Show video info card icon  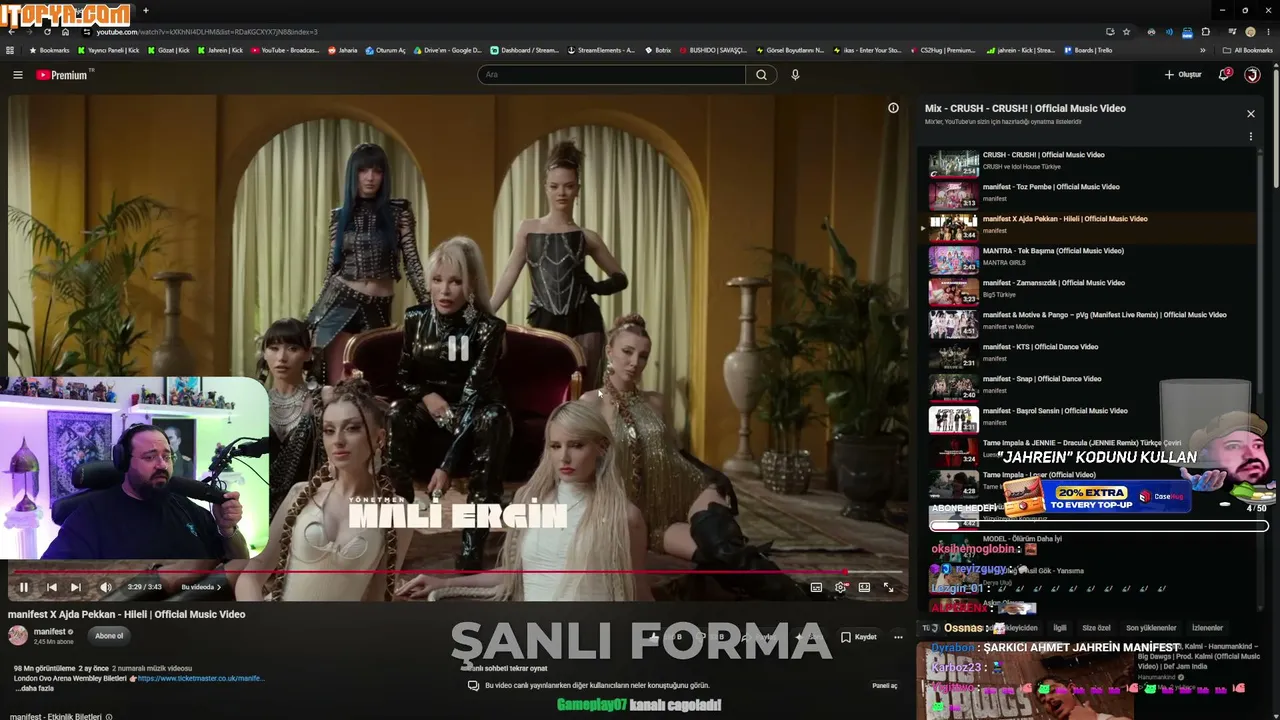coord(893,108)
